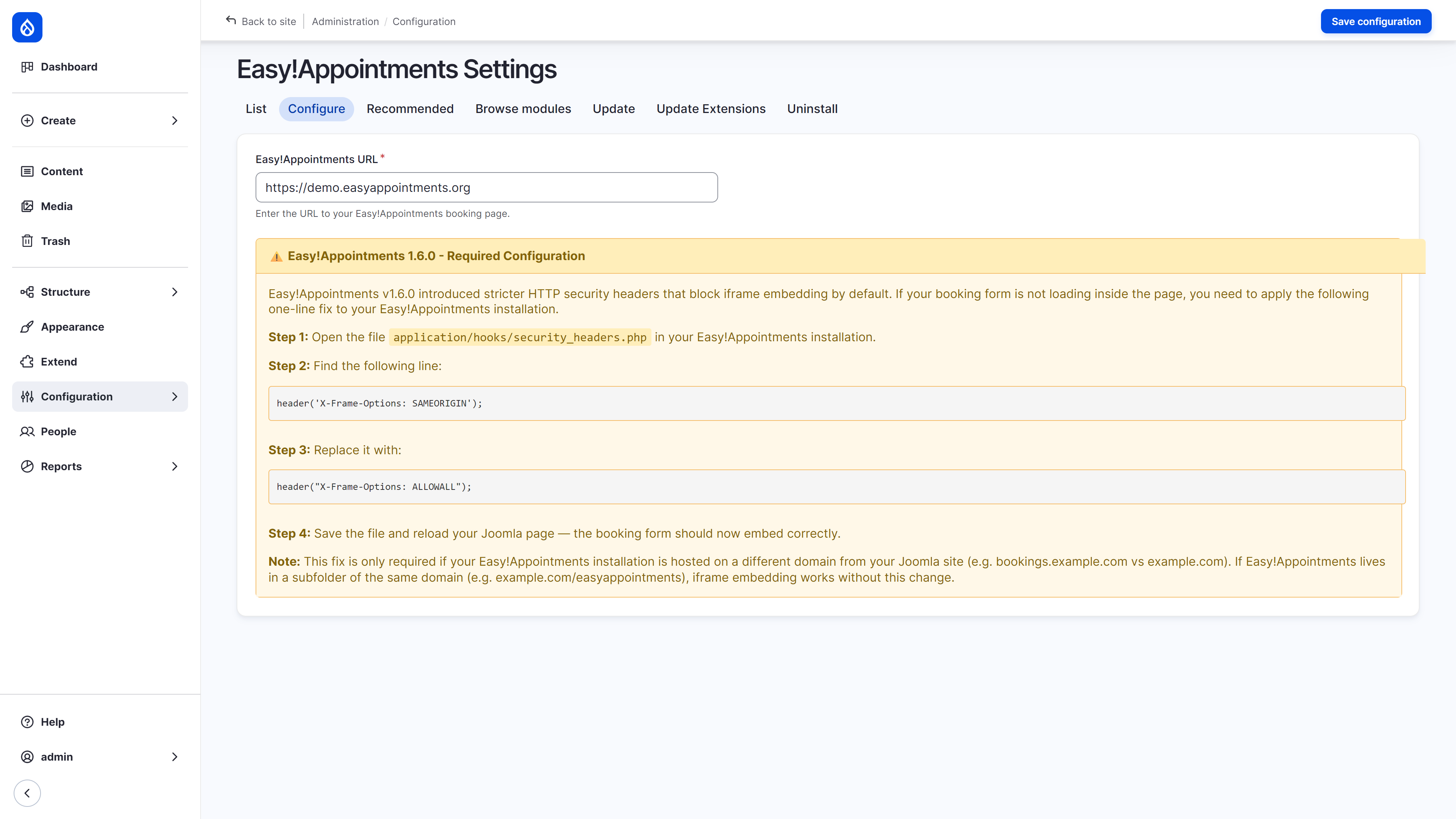Click the Create plus-circle icon
1456x819 pixels.
(x=27, y=121)
